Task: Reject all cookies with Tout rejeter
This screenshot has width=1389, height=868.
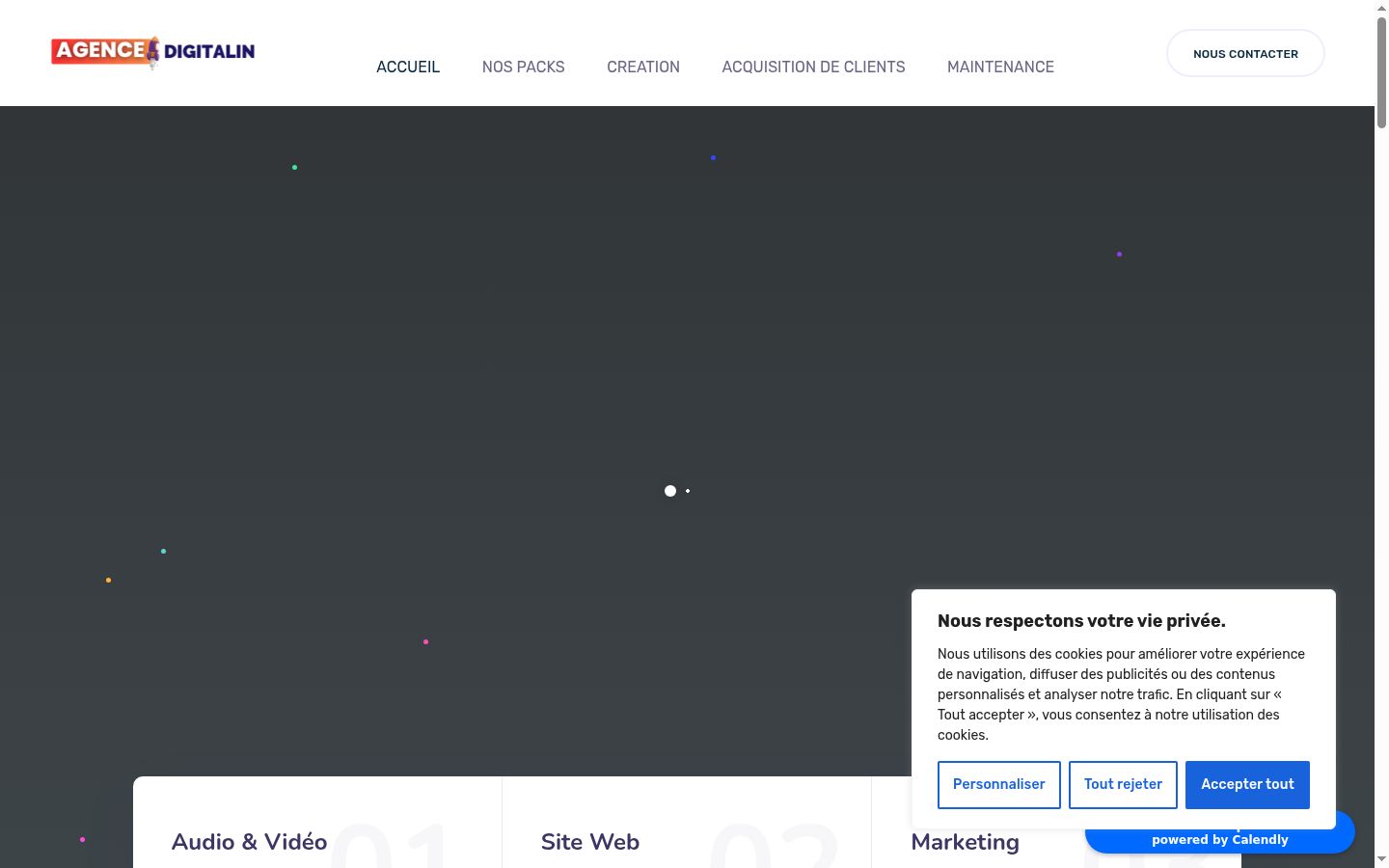Action: coord(1123,784)
